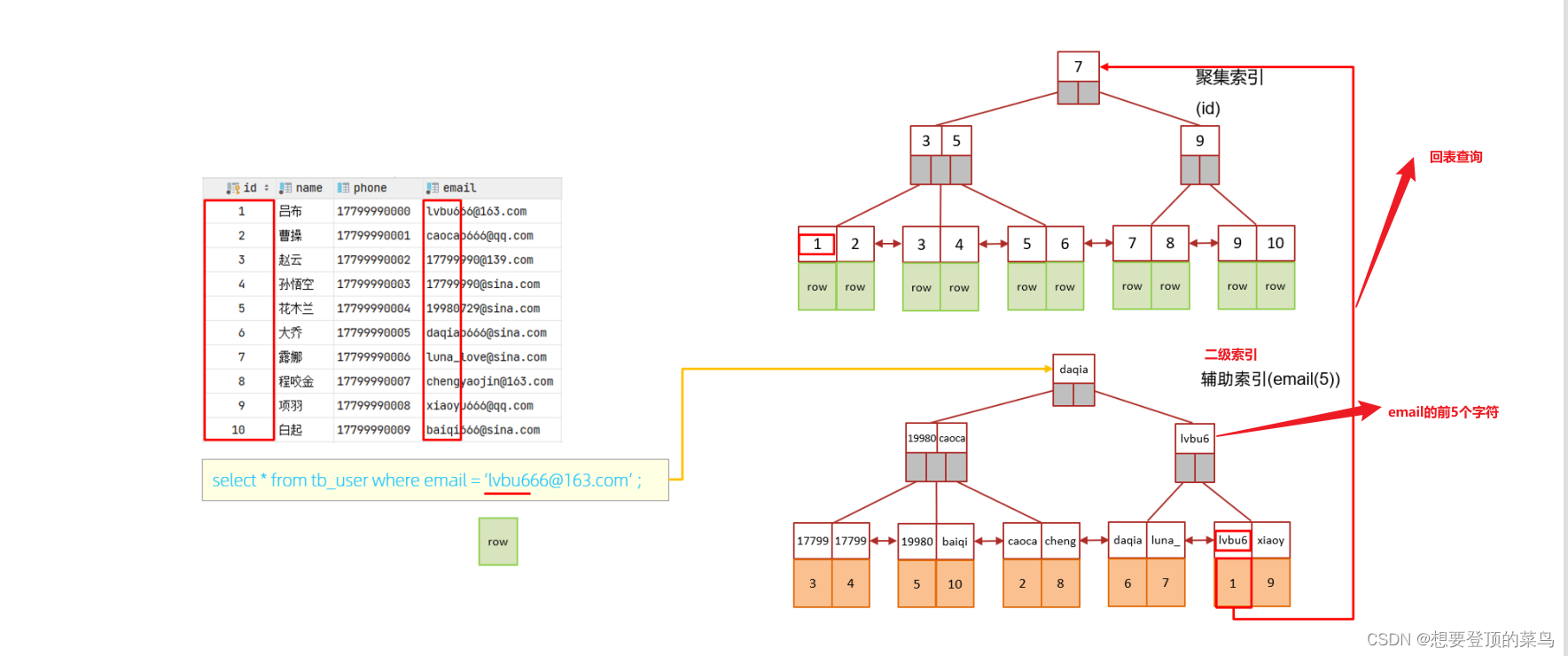1568x656 pixels.
Task: Select clustered index leaf key 8
Action: click(1170, 243)
